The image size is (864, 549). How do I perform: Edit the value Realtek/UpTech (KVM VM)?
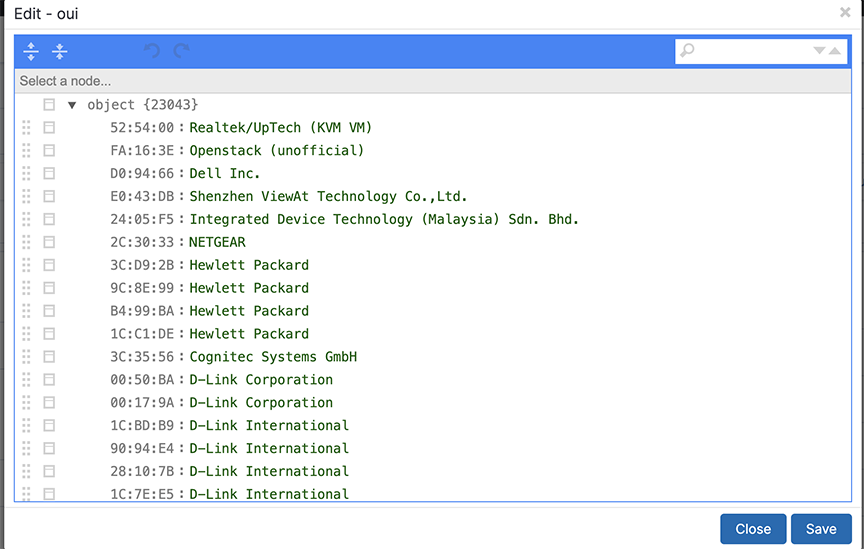(x=280, y=128)
